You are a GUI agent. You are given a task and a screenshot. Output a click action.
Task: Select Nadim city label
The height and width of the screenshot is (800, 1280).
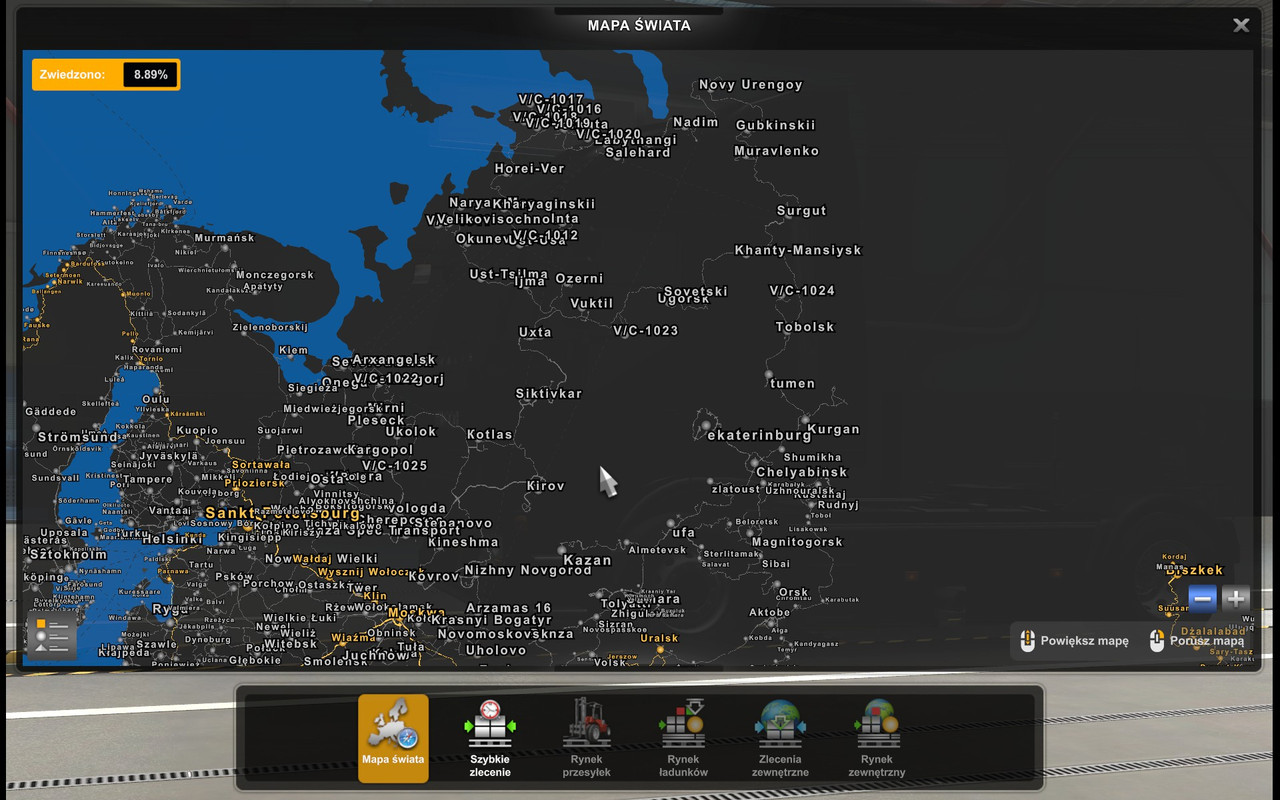[x=696, y=122]
